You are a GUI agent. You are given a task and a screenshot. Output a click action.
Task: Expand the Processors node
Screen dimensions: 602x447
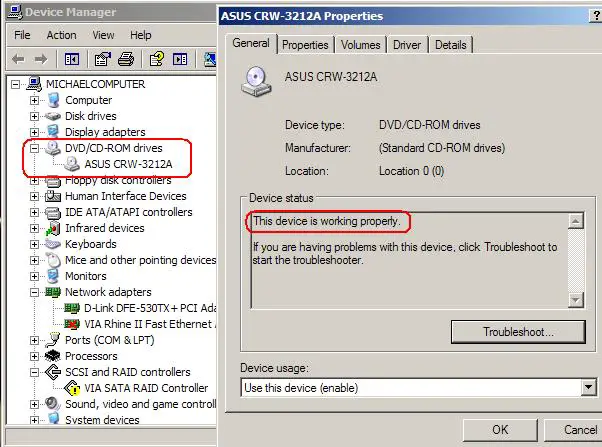click(34, 356)
